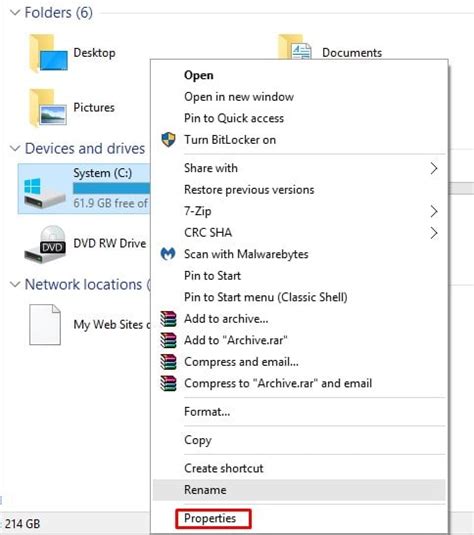Click the BitLocker shield icon

click(x=168, y=140)
